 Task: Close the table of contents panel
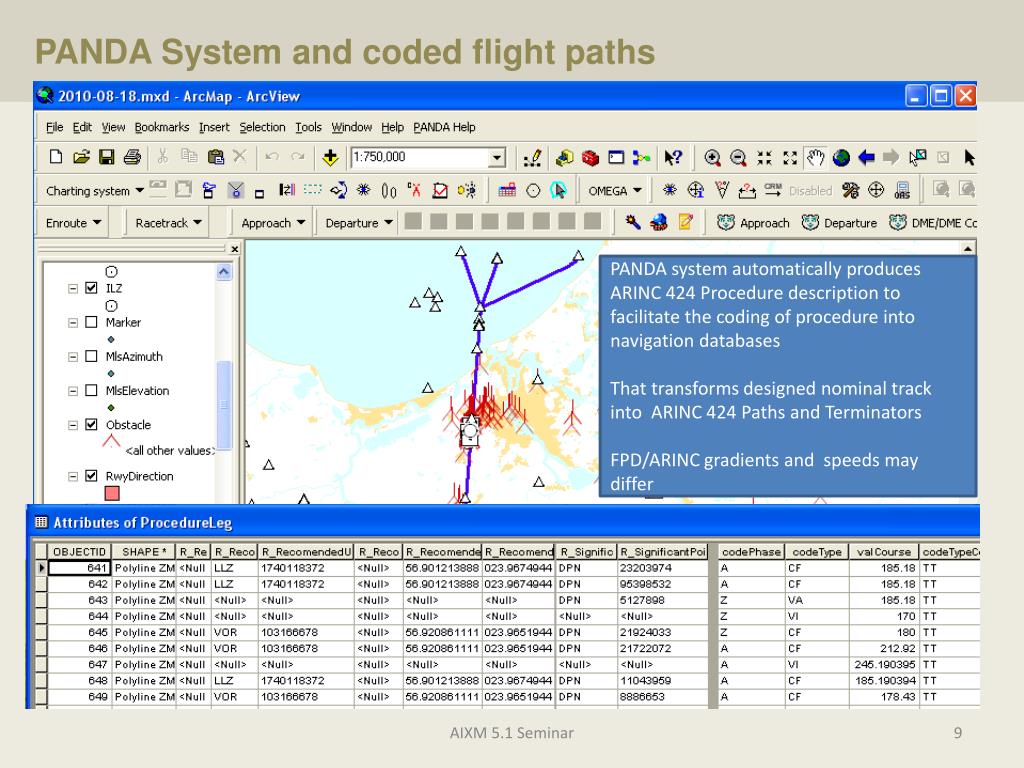coord(235,249)
